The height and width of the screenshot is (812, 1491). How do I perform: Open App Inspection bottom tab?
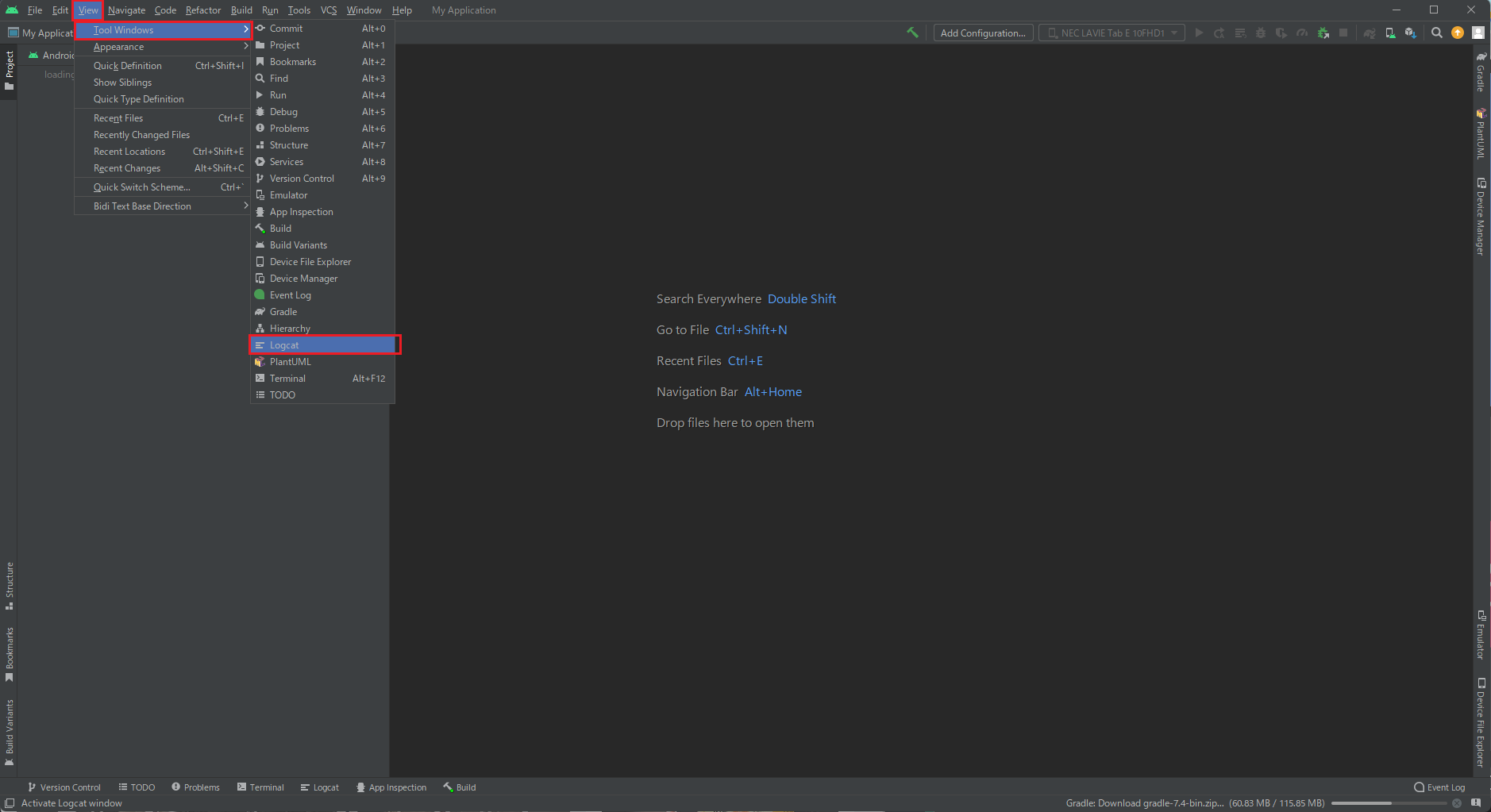(391, 787)
